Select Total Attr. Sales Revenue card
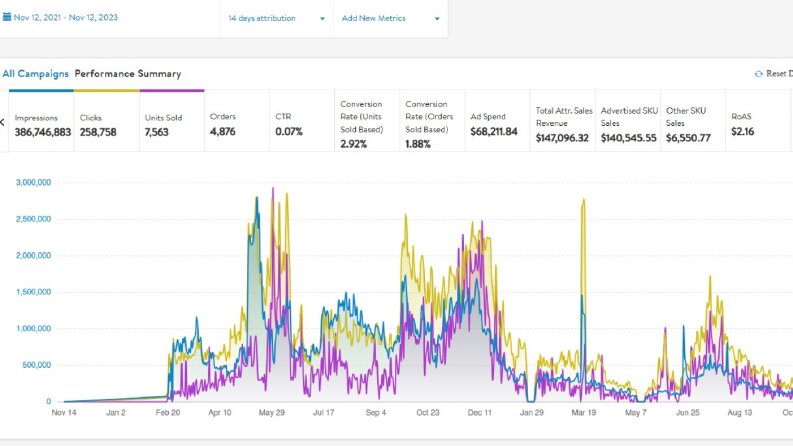The width and height of the screenshot is (793, 446). coord(563,121)
